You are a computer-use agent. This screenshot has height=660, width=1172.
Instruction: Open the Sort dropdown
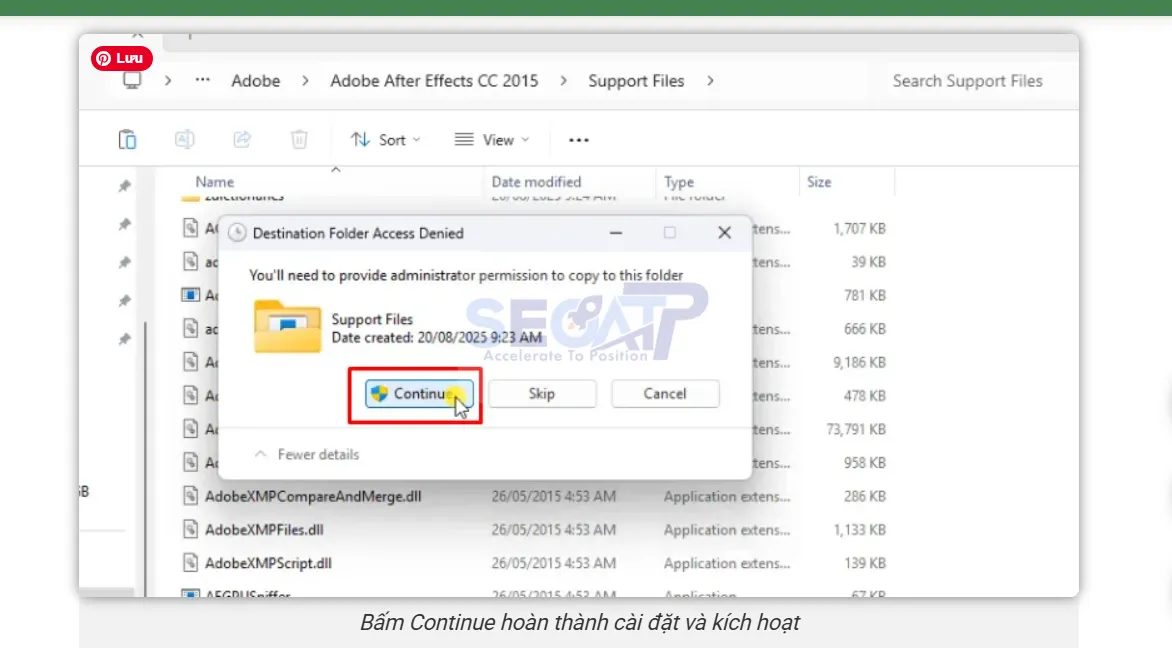click(x=384, y=139)
